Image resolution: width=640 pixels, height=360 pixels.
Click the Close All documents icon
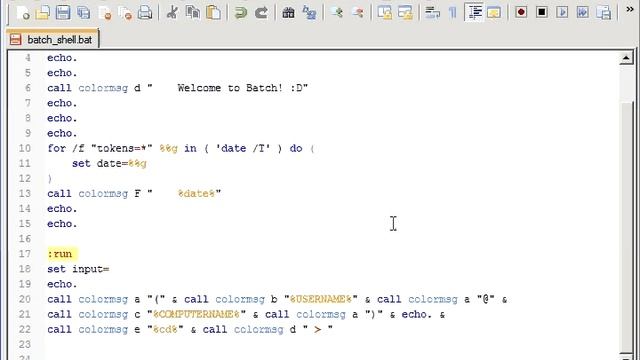click(125, 13)
